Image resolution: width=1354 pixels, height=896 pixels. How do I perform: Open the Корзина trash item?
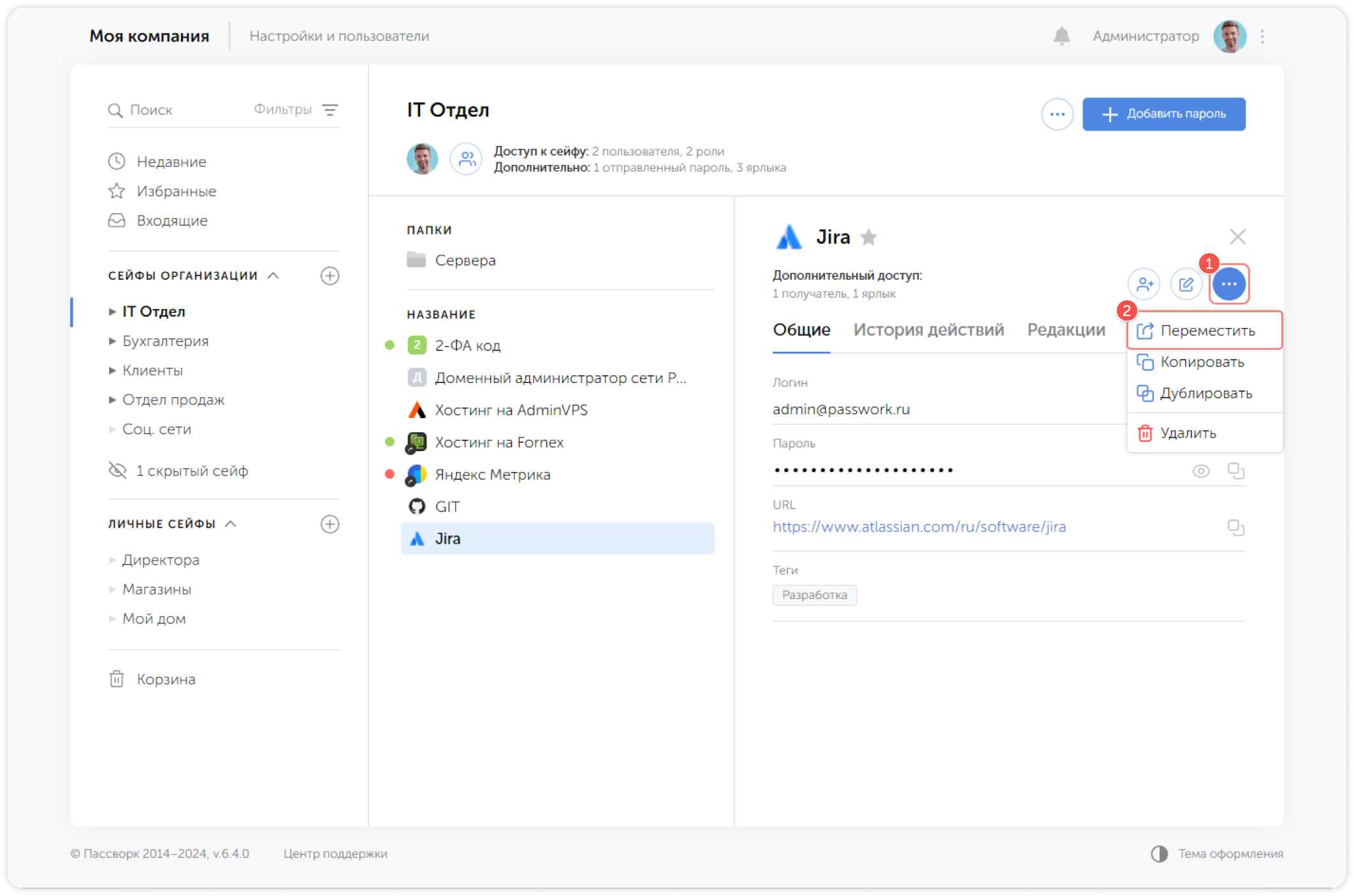(165, 679)
